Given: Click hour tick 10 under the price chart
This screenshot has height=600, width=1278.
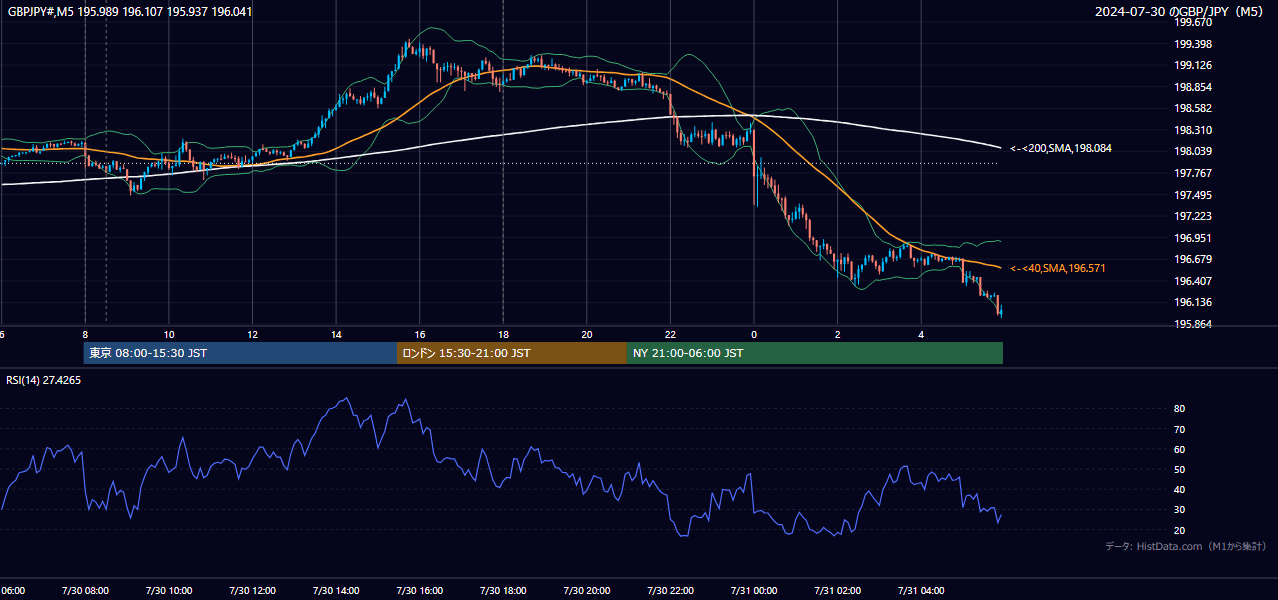Looking at the screenshot, I should coord(169,335).
